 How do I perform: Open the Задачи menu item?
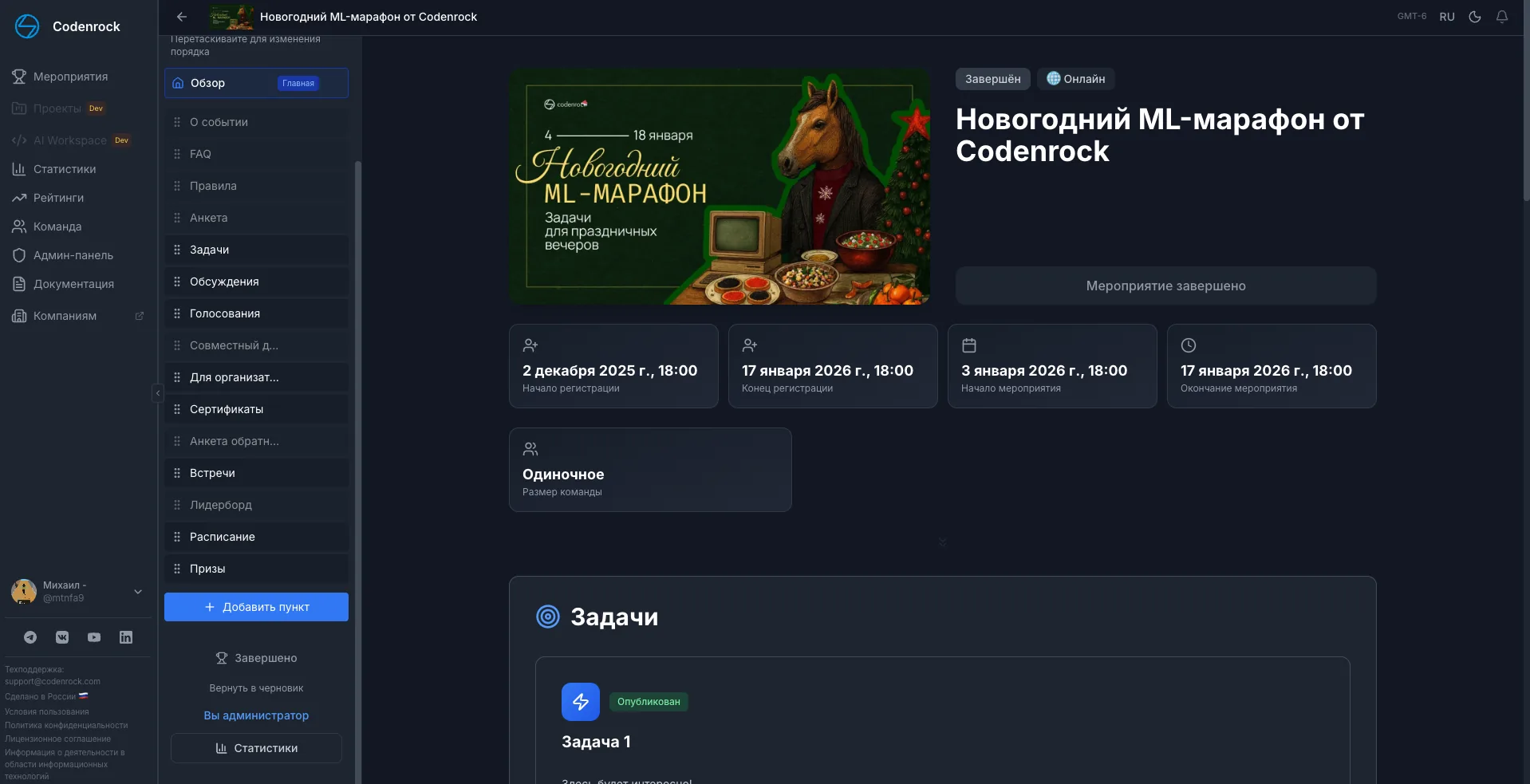pos(208,249)
